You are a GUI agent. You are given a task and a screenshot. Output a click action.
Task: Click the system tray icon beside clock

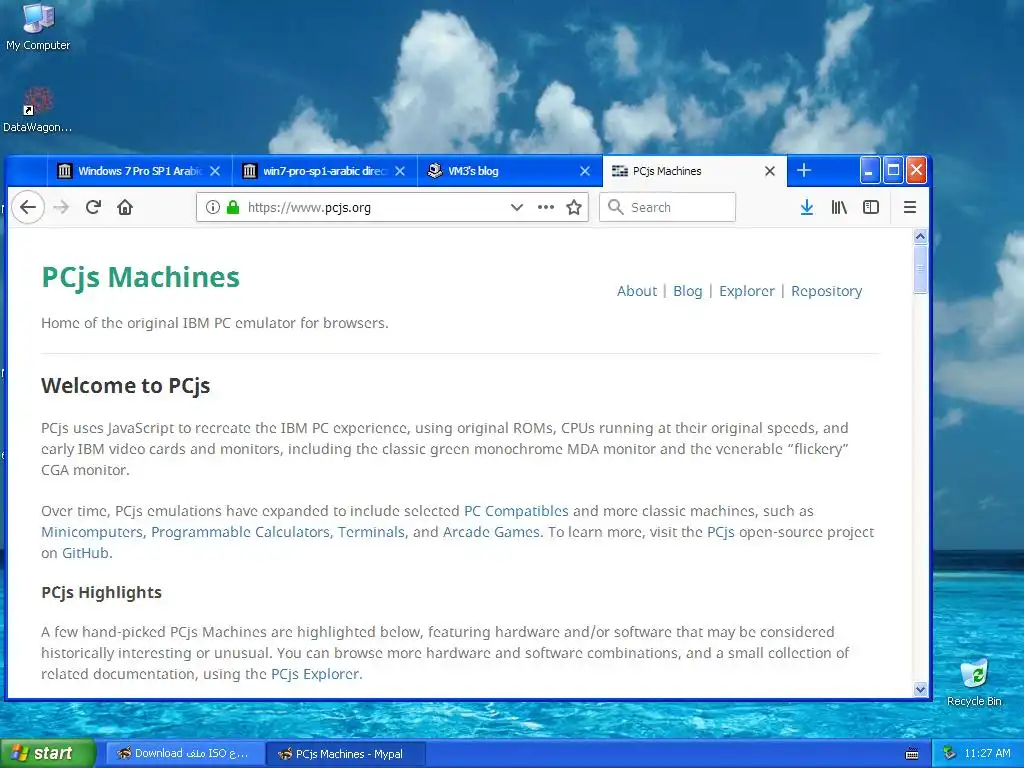click(x=950, y=754)
